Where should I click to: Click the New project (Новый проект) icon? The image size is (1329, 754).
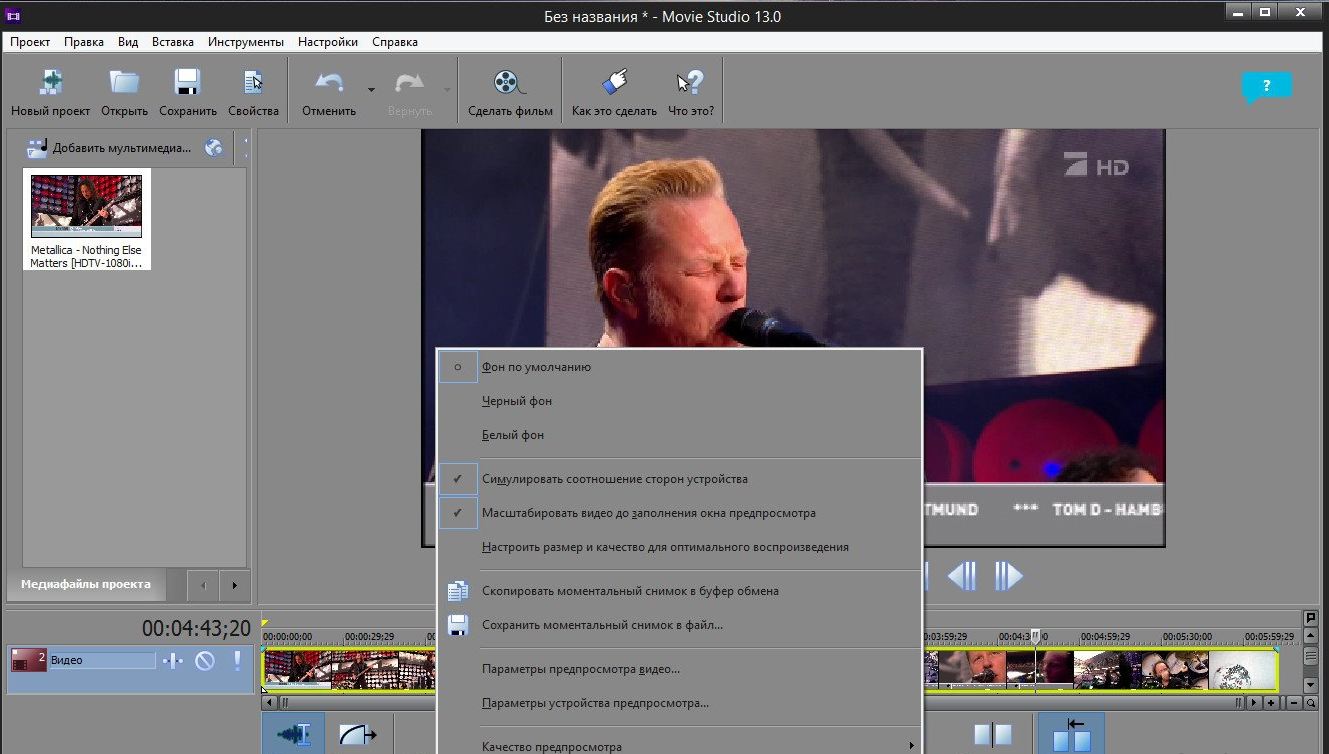[50, 82]
